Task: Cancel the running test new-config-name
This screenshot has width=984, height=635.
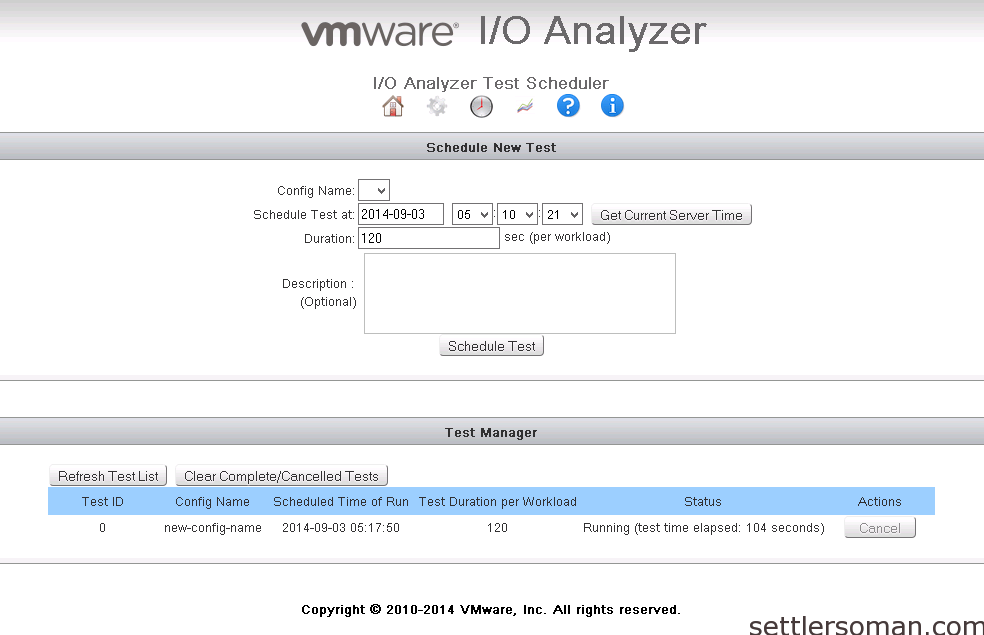Action: (x=879, y=528)
